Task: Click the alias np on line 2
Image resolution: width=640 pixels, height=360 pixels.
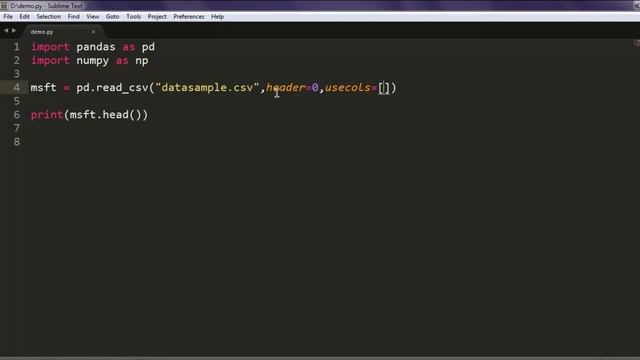Action: coord(142,61)
